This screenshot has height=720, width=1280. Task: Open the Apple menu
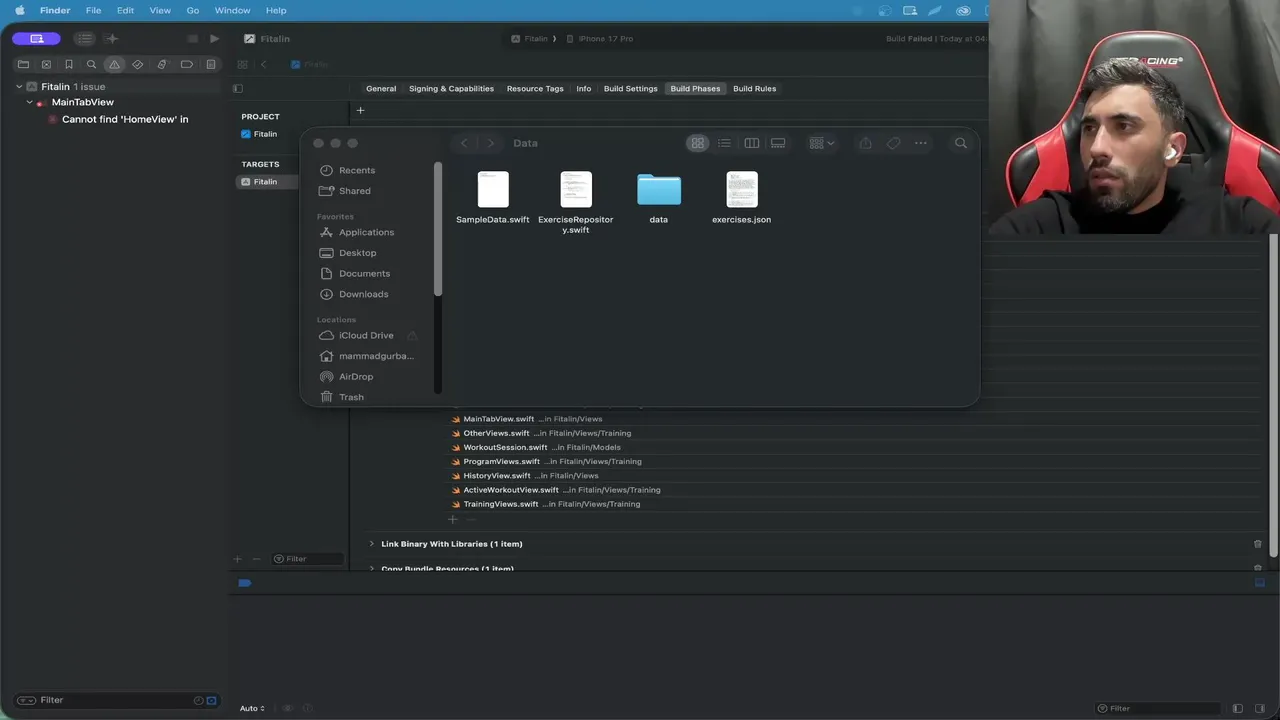click(19, 10)
